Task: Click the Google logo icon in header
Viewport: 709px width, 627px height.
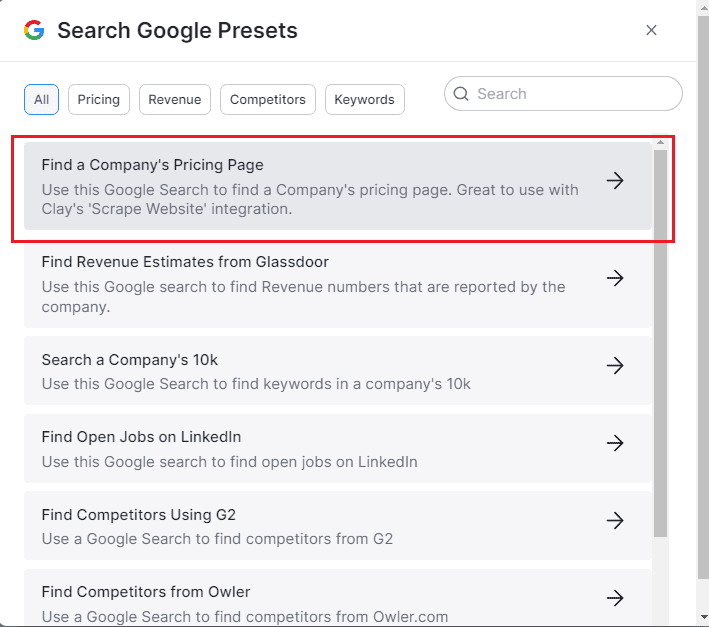Action: tap(34, 30)
